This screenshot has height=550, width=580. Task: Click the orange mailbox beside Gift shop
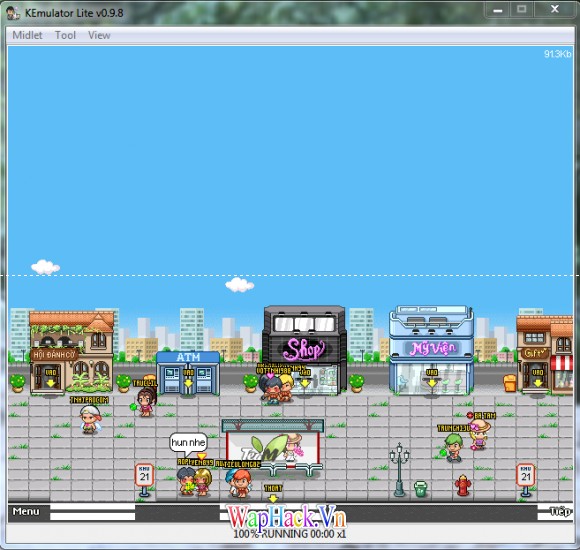point(510,383)
